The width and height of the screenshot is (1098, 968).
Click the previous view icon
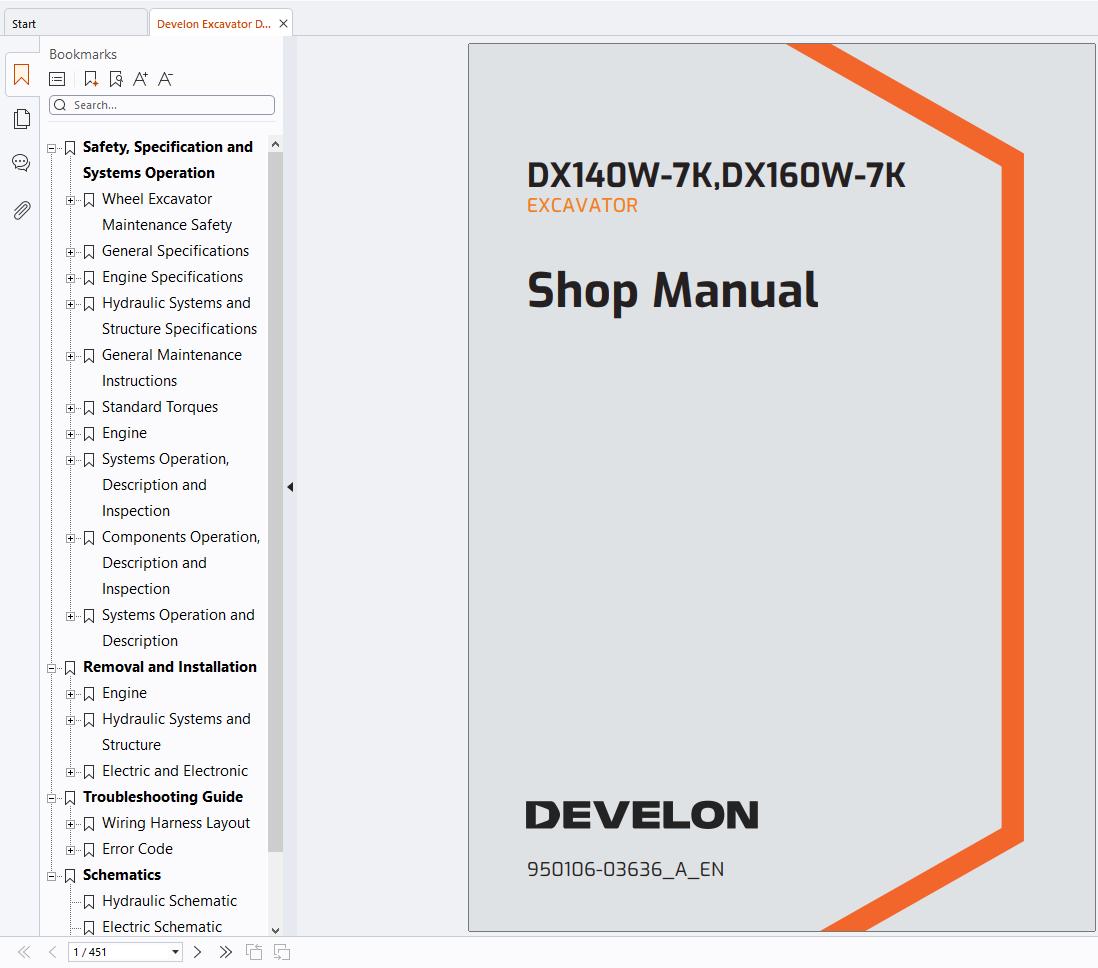[254, 952]
